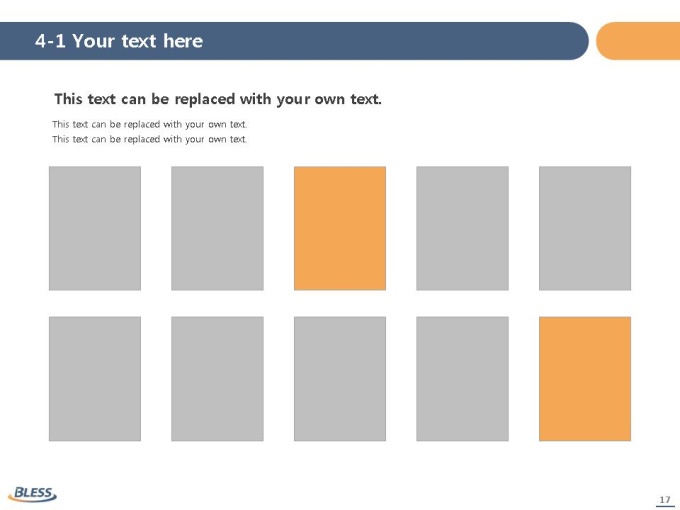Viewport: 680px width, 510px height.
Task: Click the middle gray rectangle in bottom row
Action: 340,379
